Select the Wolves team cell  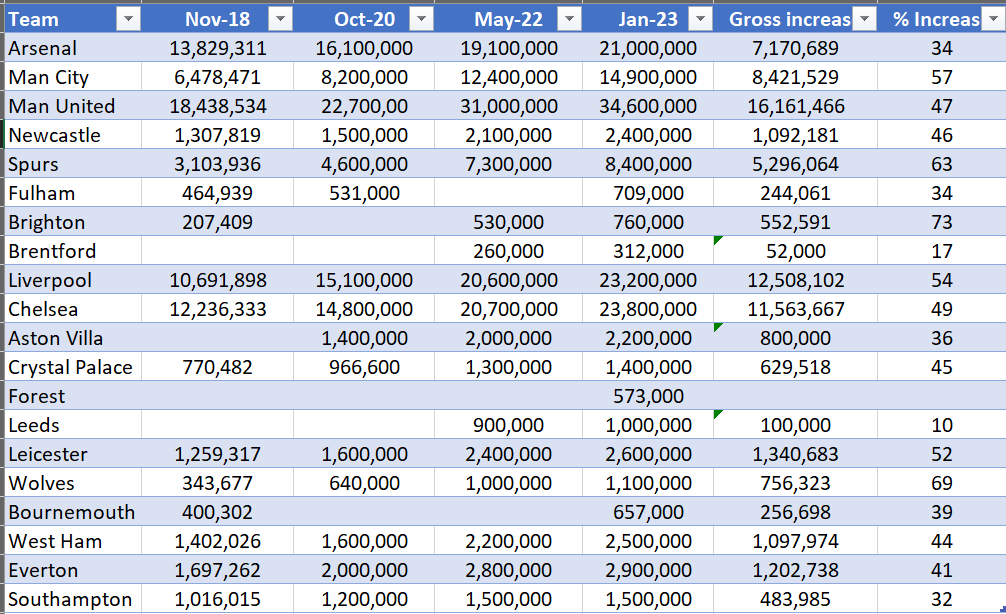[x=73, y=482]
